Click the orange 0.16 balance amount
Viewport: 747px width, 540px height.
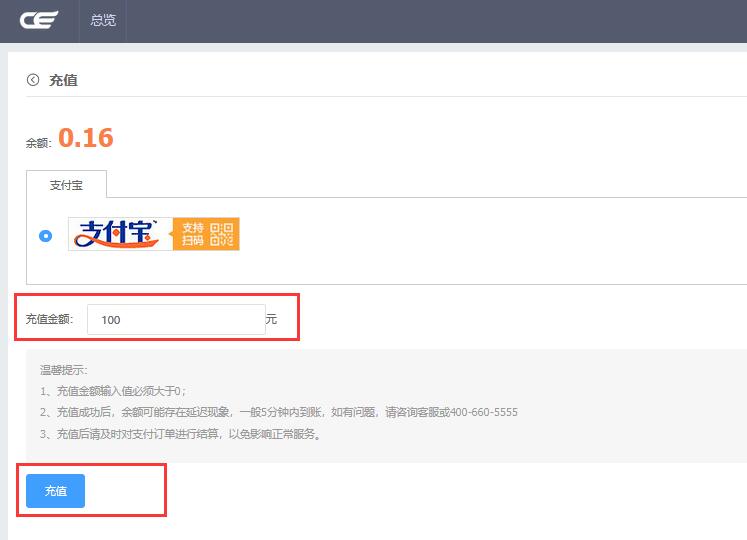(x=85, y=138)
